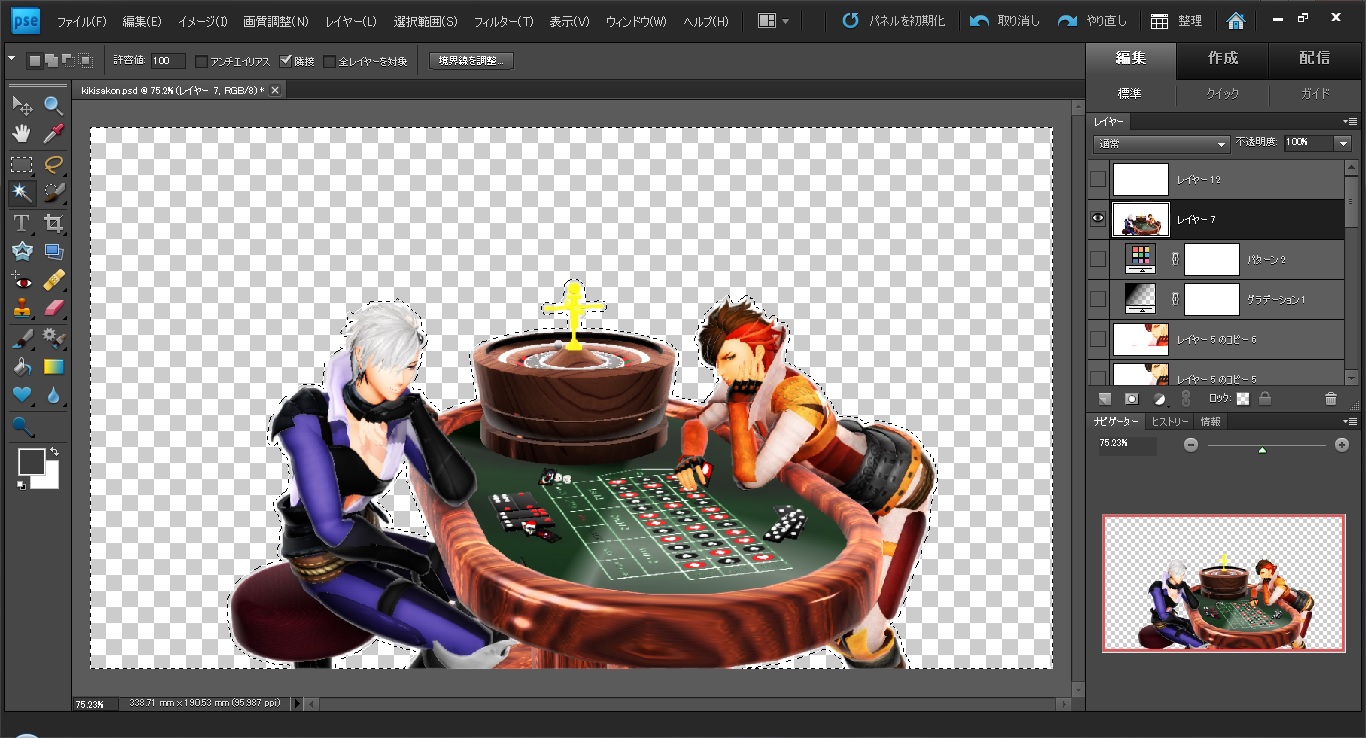Select the Custom Shape heart tool
This screenshot has width=1366, height=738.
pyautogui.click(x=21, y=396)
